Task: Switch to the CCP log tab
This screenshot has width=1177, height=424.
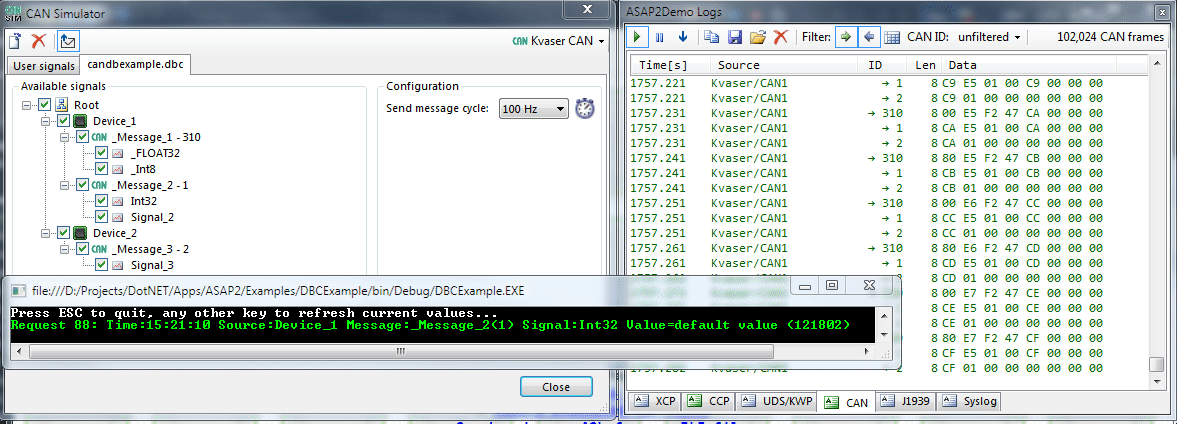Action: [x=709, y=401]
